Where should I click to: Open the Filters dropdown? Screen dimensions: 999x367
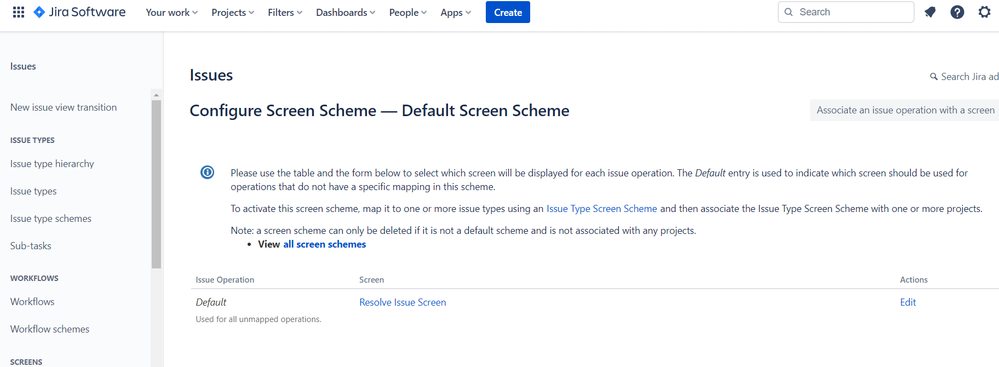click(285, 12)
